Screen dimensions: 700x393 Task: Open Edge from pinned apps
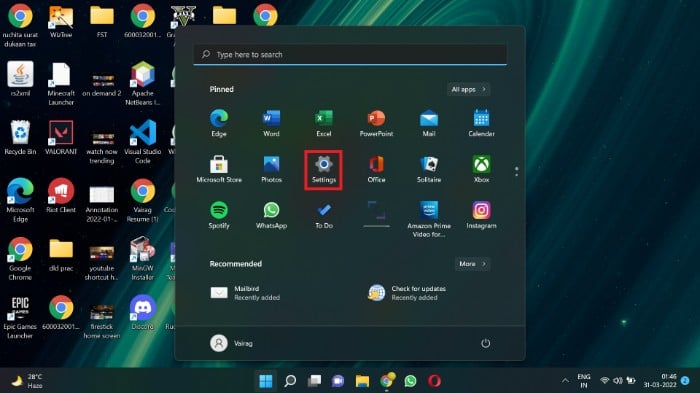219,123
